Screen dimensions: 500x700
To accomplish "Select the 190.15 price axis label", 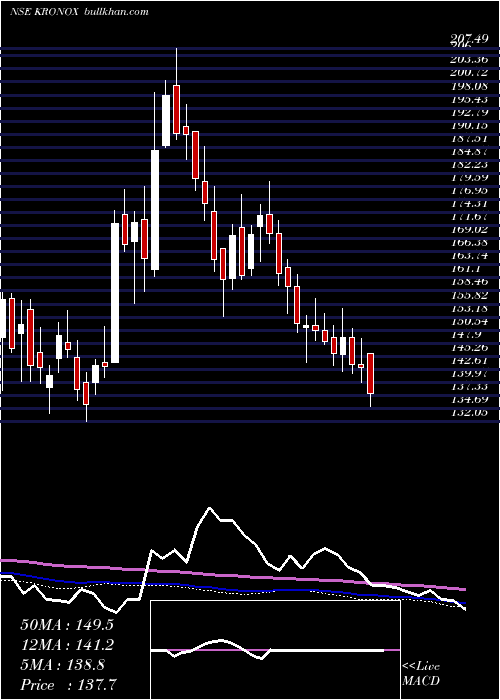I will coord(469,125).
